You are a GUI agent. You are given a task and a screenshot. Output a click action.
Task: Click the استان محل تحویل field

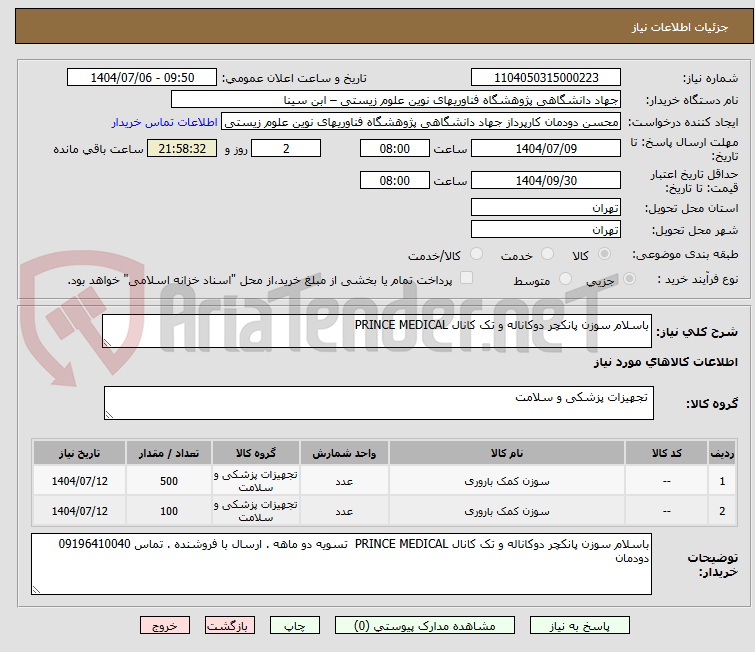click(546, 208)
